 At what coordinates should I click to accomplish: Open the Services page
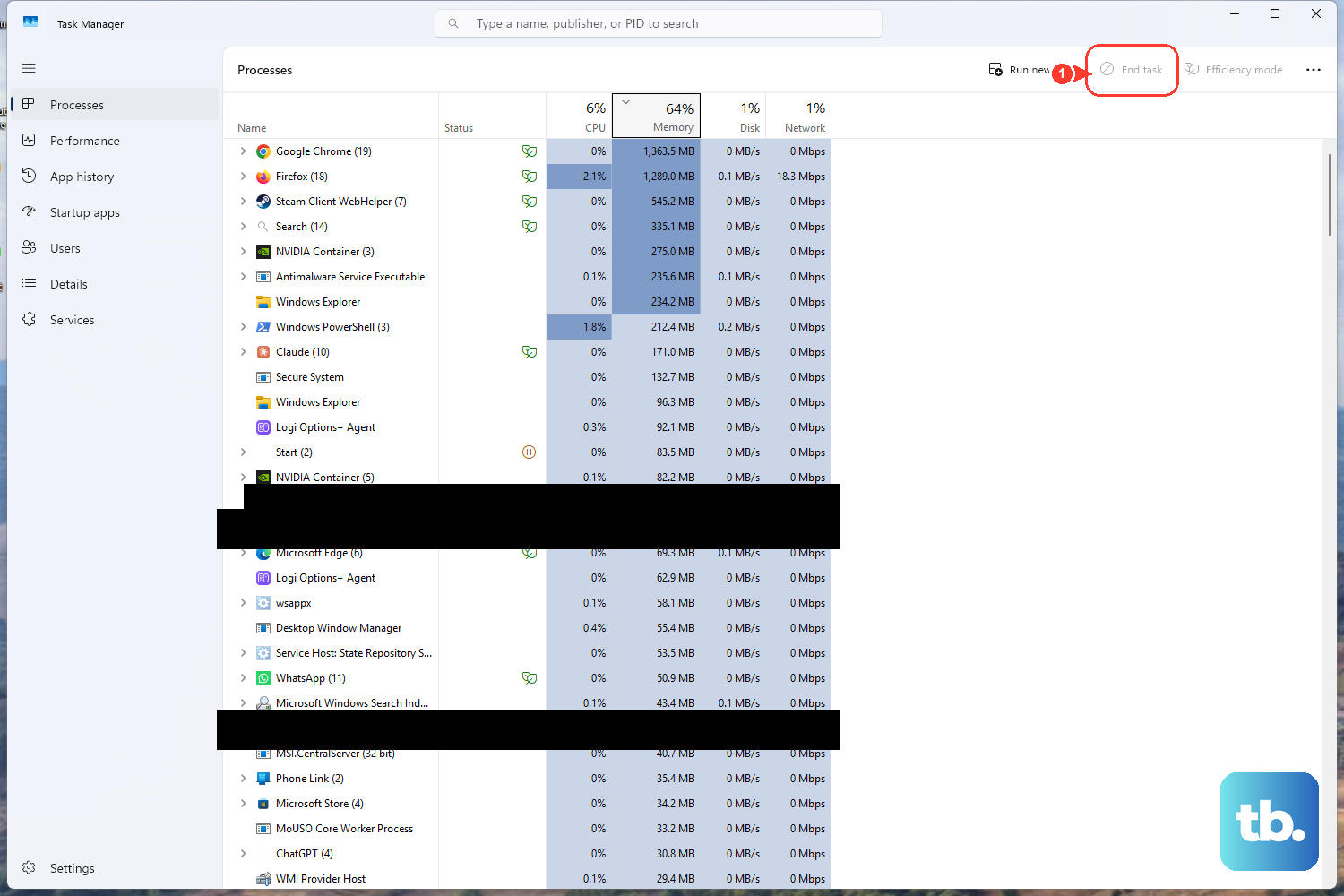(x=114, y=320)
